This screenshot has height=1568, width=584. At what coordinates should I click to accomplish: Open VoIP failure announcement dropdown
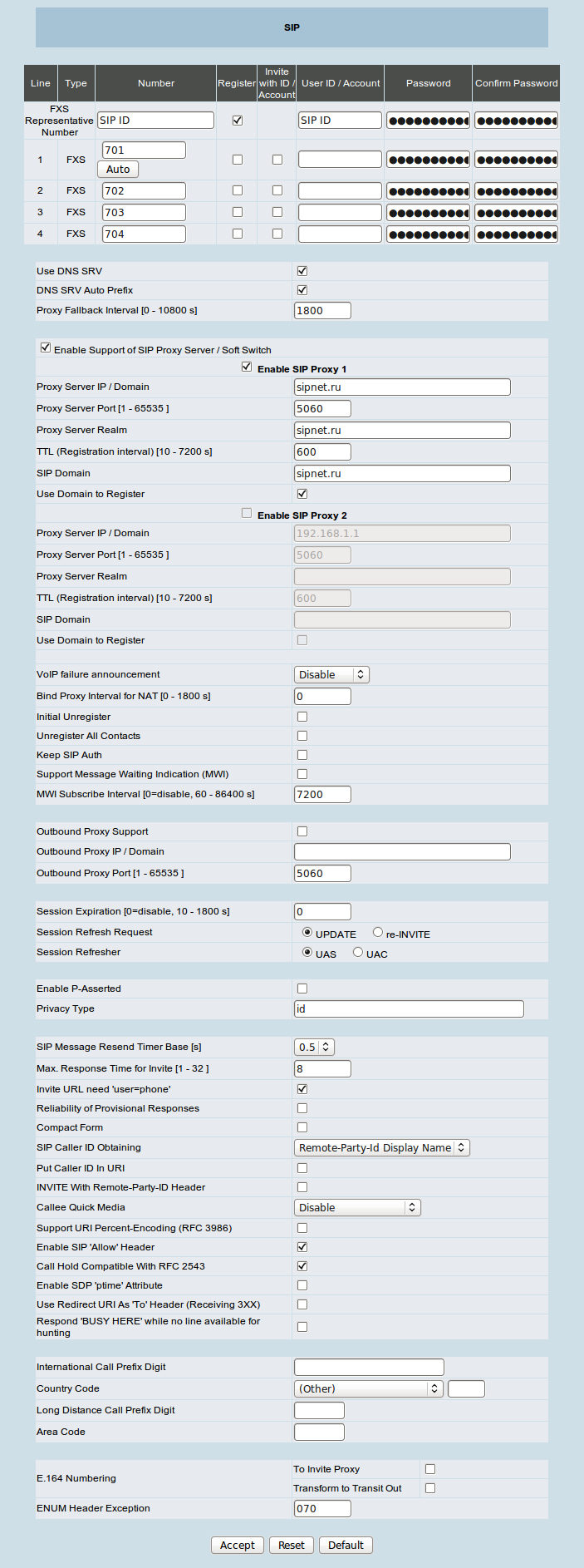(x=331, y=675)
